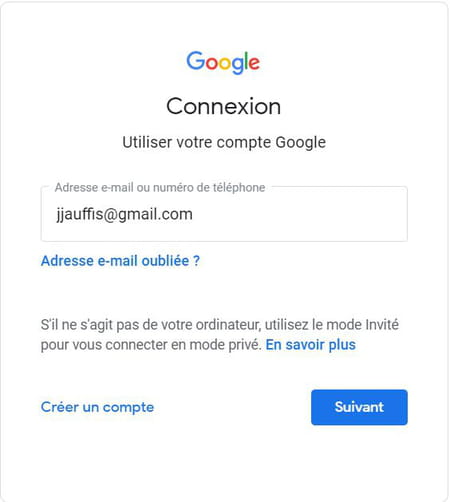Click the 'Utiliser votre compte Google' subtitle

click(x=224, y=142)
